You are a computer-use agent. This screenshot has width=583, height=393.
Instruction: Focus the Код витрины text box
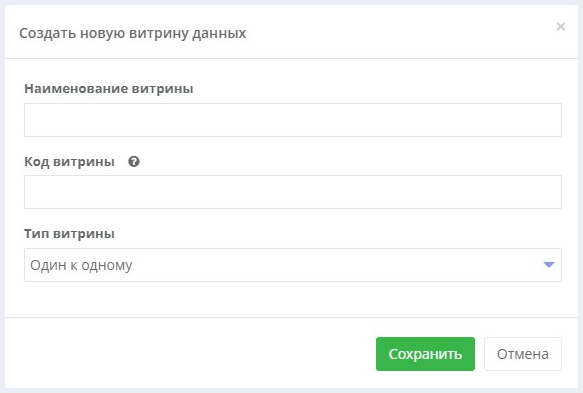(x=293, y=192)
